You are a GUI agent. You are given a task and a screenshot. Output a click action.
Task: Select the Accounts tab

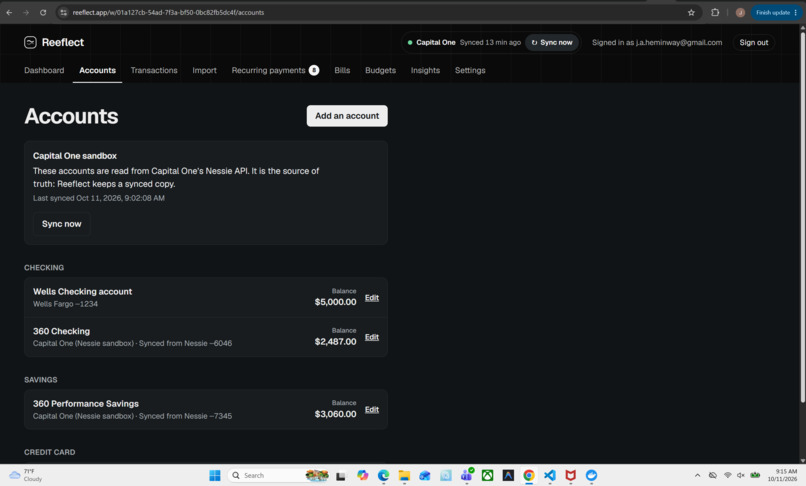[x=97, y=70]
